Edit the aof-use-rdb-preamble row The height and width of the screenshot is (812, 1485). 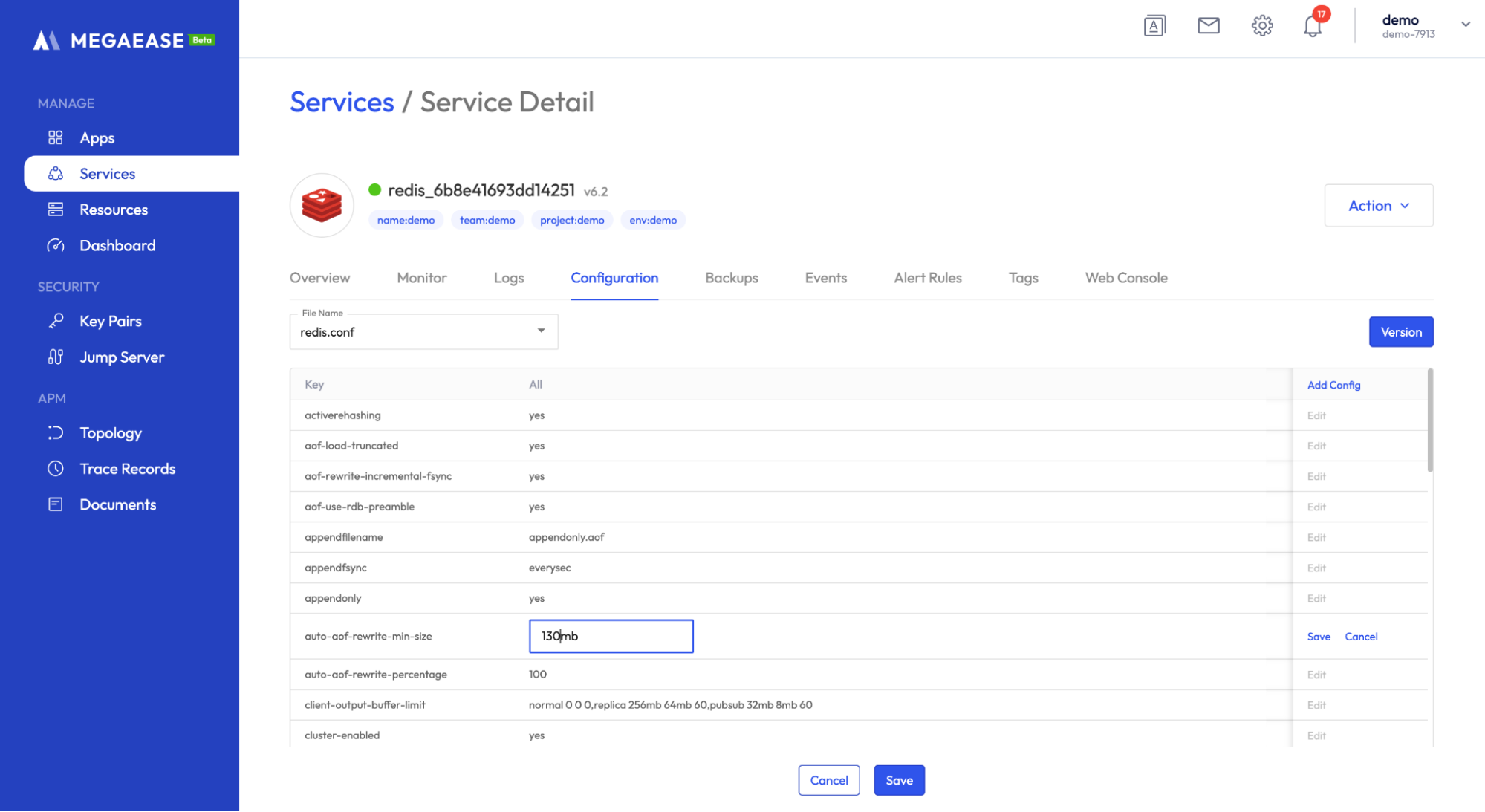tap(1316, 507)
